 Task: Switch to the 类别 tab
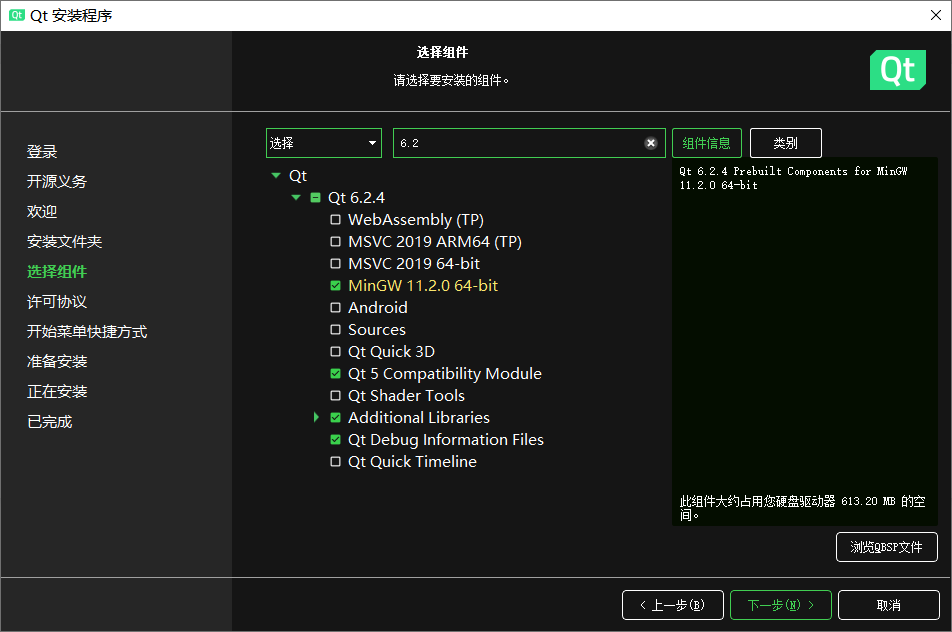[x=786, y=143]
